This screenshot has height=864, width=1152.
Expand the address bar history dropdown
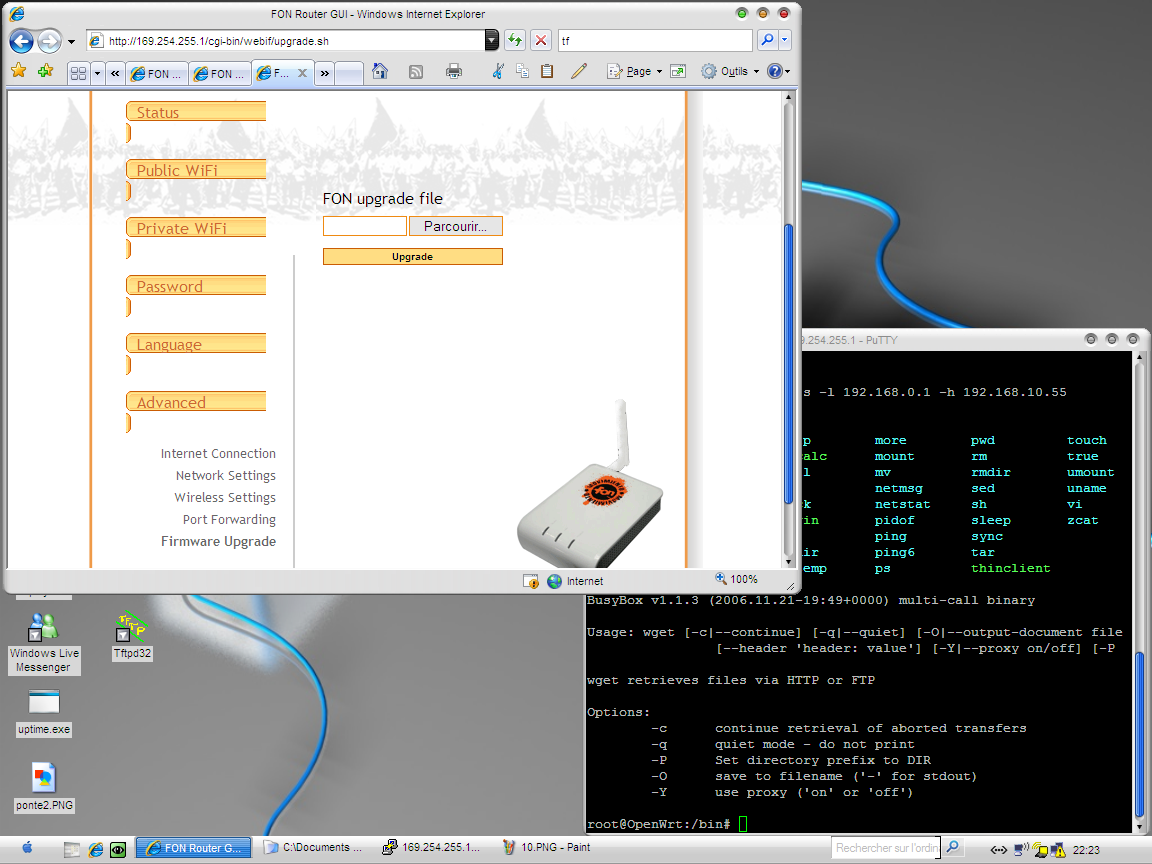[x=492, y=41]
